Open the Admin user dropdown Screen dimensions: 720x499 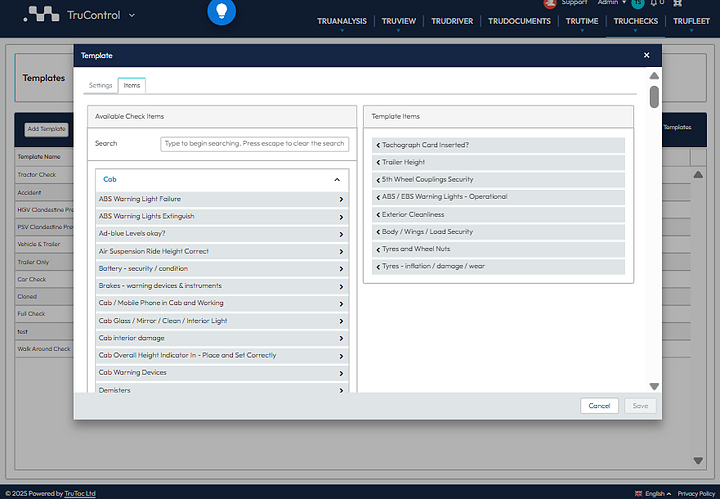coord(612,3)
